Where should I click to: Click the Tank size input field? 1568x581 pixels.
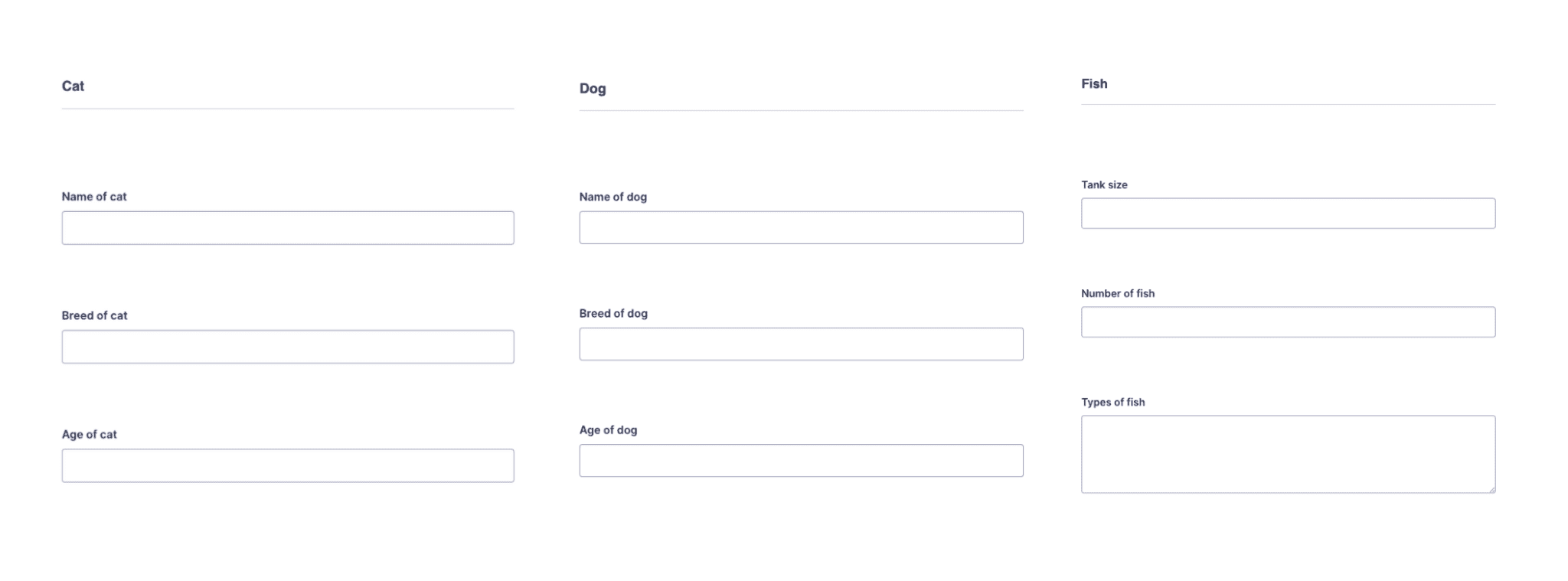tap(1288, 214)
